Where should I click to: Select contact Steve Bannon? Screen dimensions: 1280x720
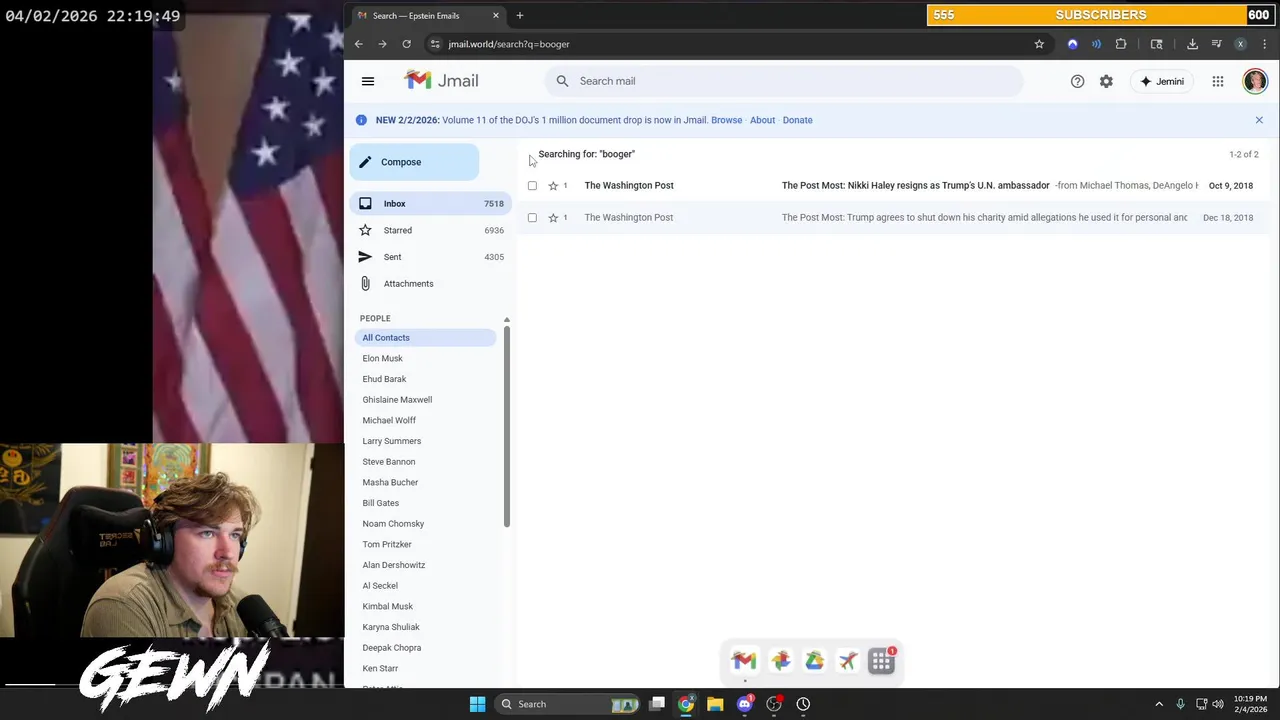tap(389, 462)
